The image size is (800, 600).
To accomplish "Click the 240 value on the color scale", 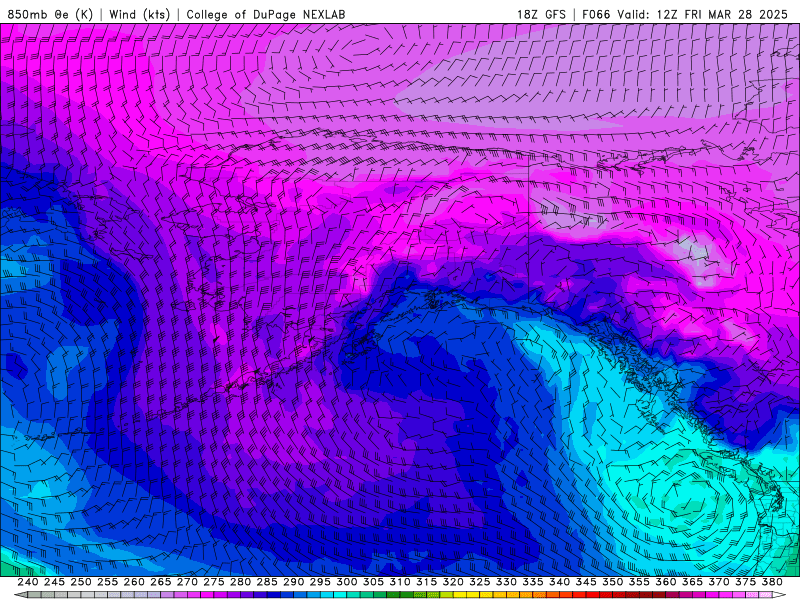I will point(28,582).
